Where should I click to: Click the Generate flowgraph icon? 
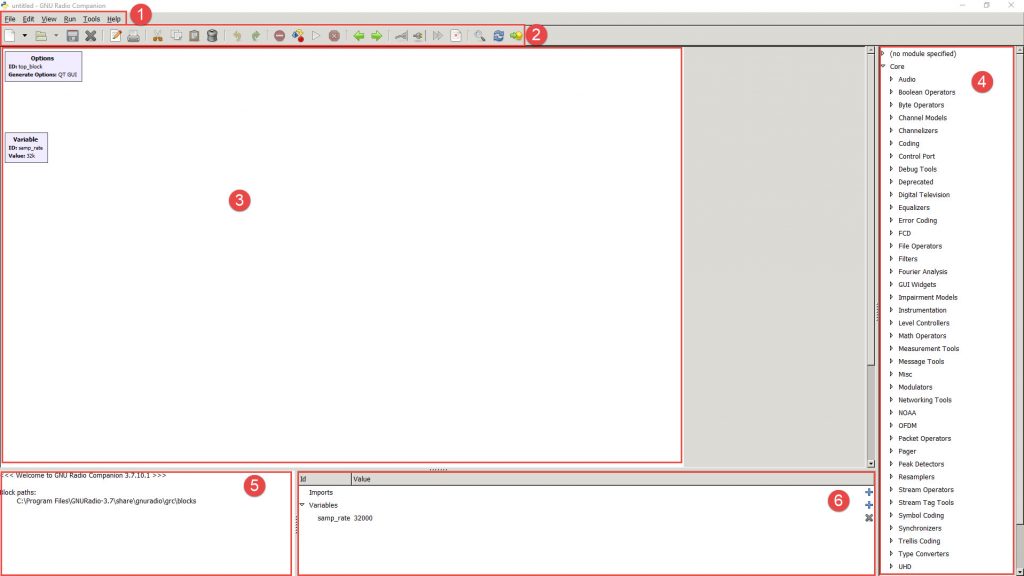coord(298,36)
